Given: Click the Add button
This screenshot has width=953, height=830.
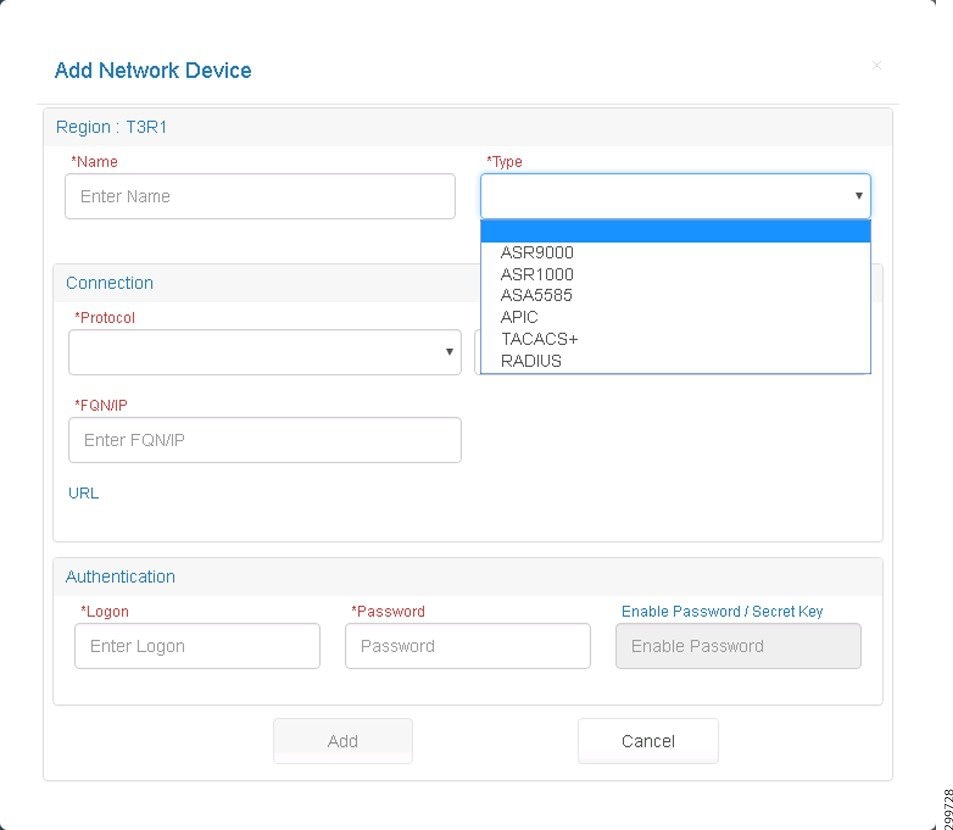Looking at the screenshot, I should (343, 741).
